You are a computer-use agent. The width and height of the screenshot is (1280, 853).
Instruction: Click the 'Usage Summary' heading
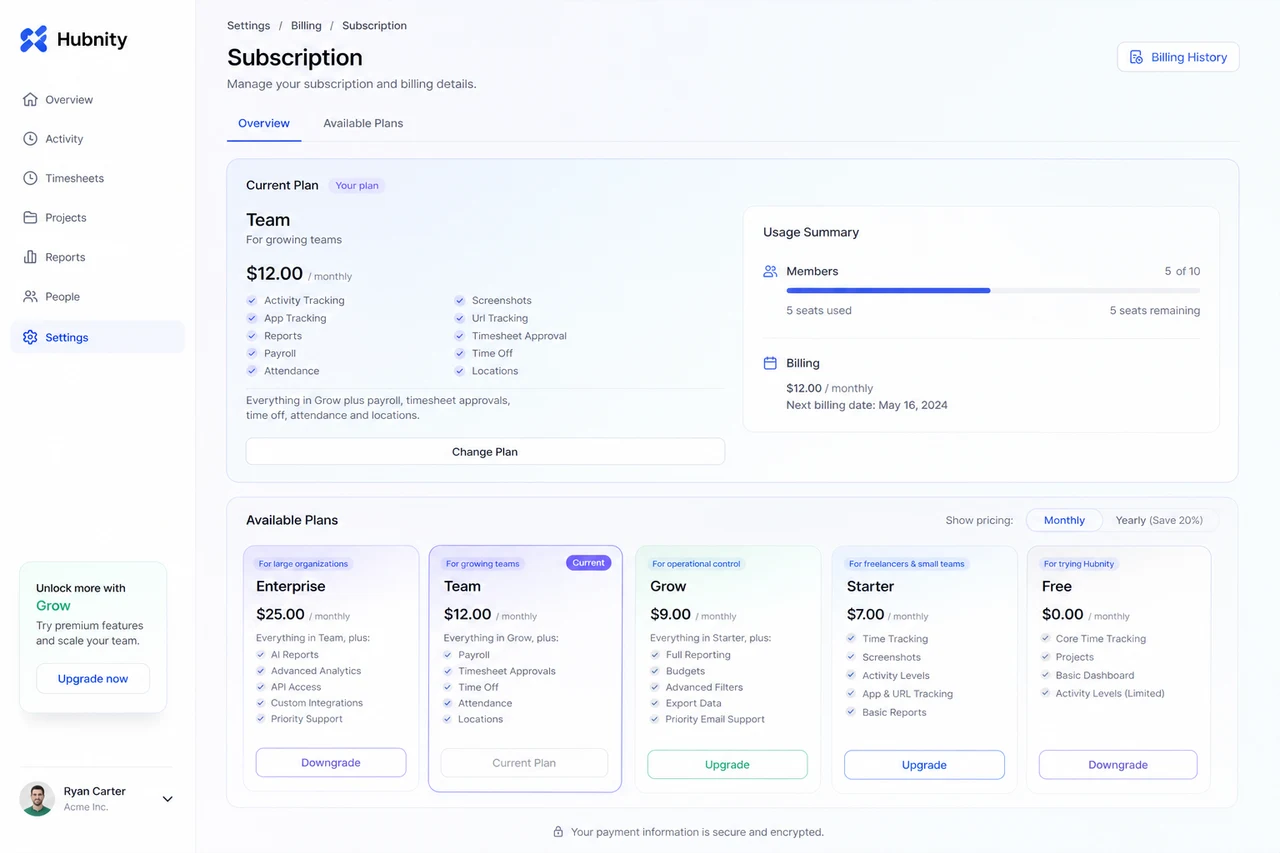811,232
